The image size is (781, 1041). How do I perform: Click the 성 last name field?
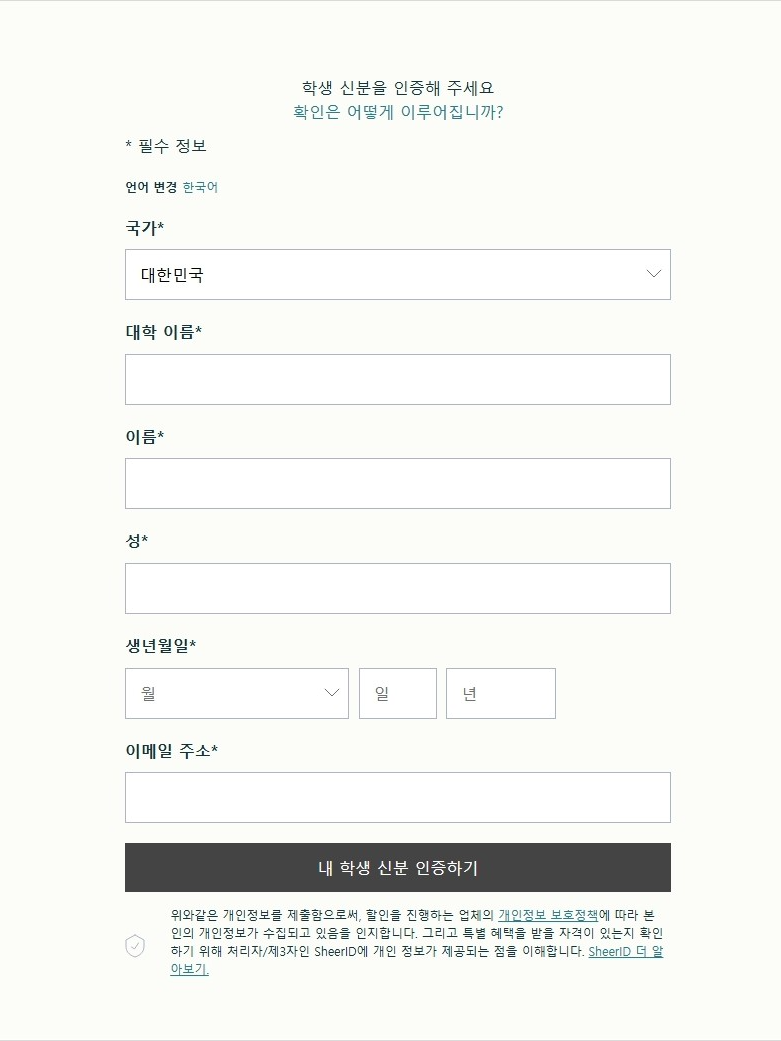pos(398,588)
